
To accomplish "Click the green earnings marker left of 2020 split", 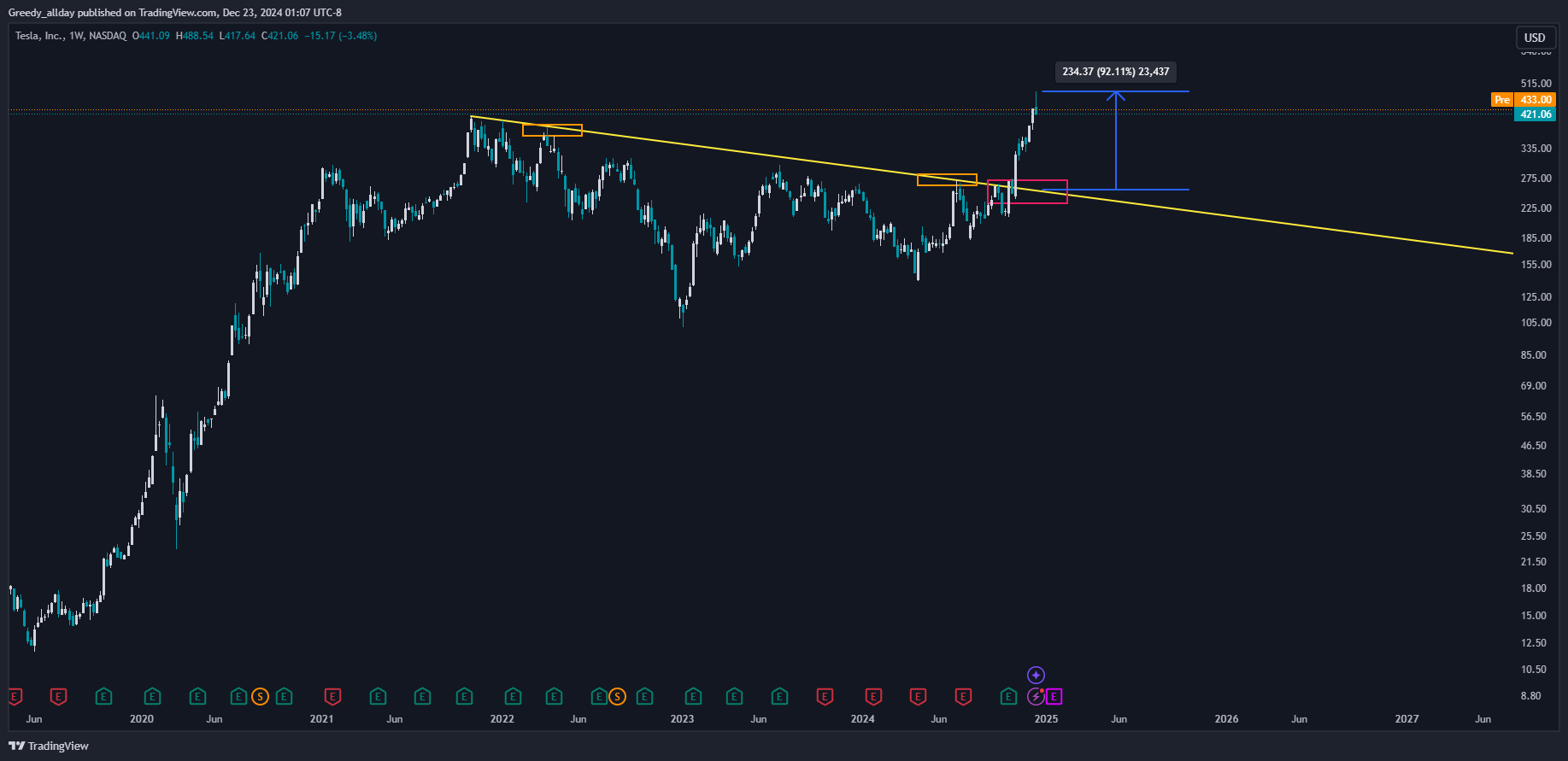I will 239,697.
